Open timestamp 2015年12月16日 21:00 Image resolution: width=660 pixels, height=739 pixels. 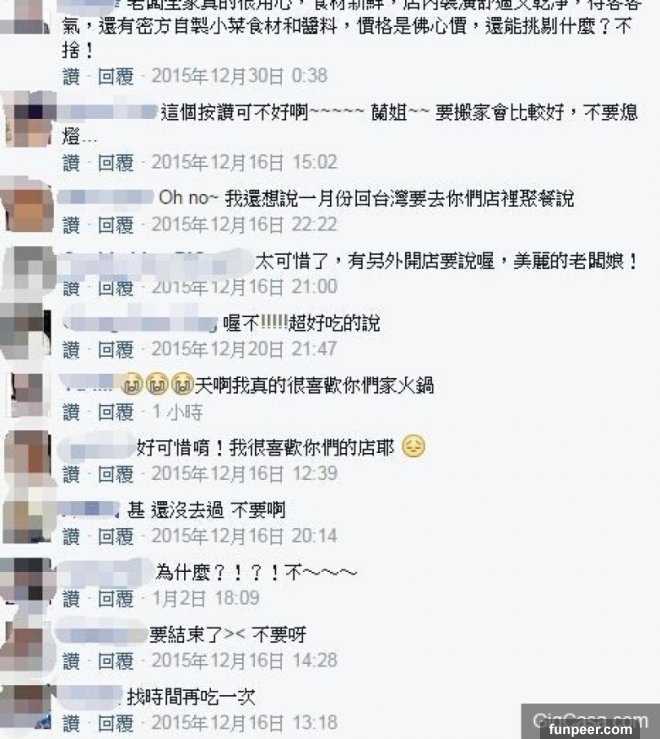point(244,287)
